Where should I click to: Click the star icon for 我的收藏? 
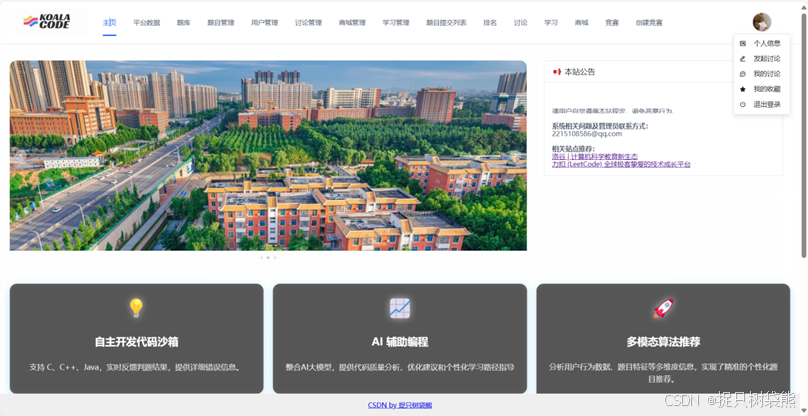(743, 89)
